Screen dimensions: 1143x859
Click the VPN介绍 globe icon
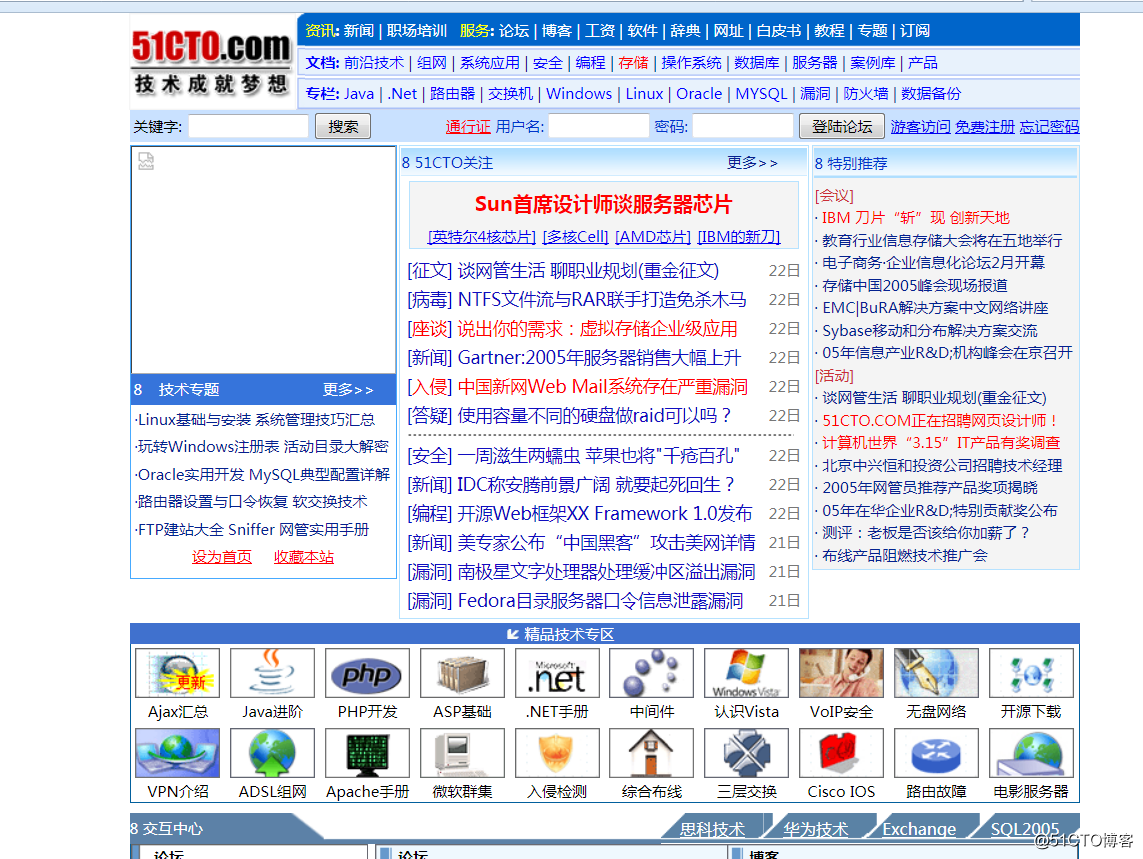178,753
